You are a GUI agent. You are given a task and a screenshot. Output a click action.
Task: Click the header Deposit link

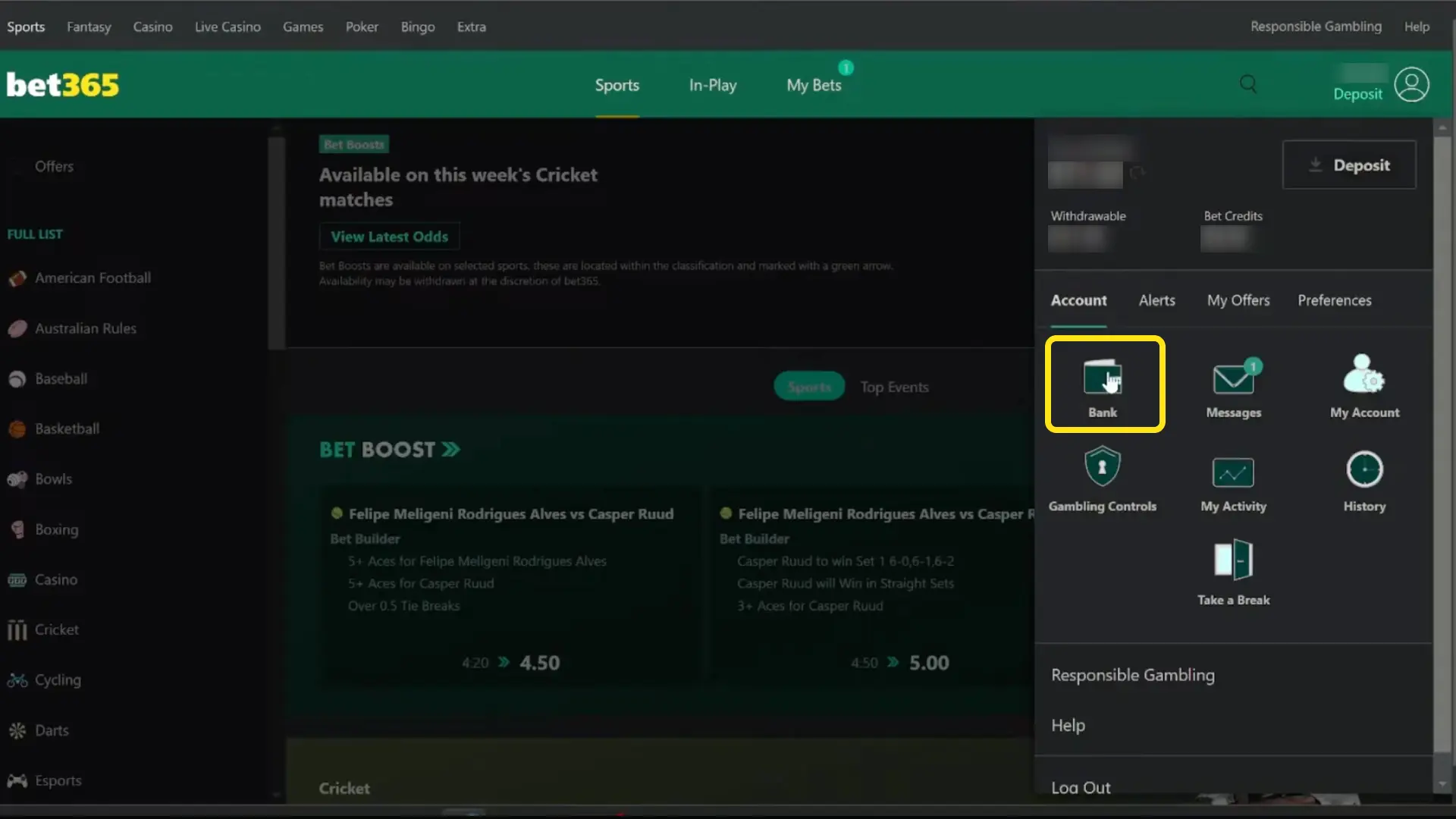[x=1357, y=94]
